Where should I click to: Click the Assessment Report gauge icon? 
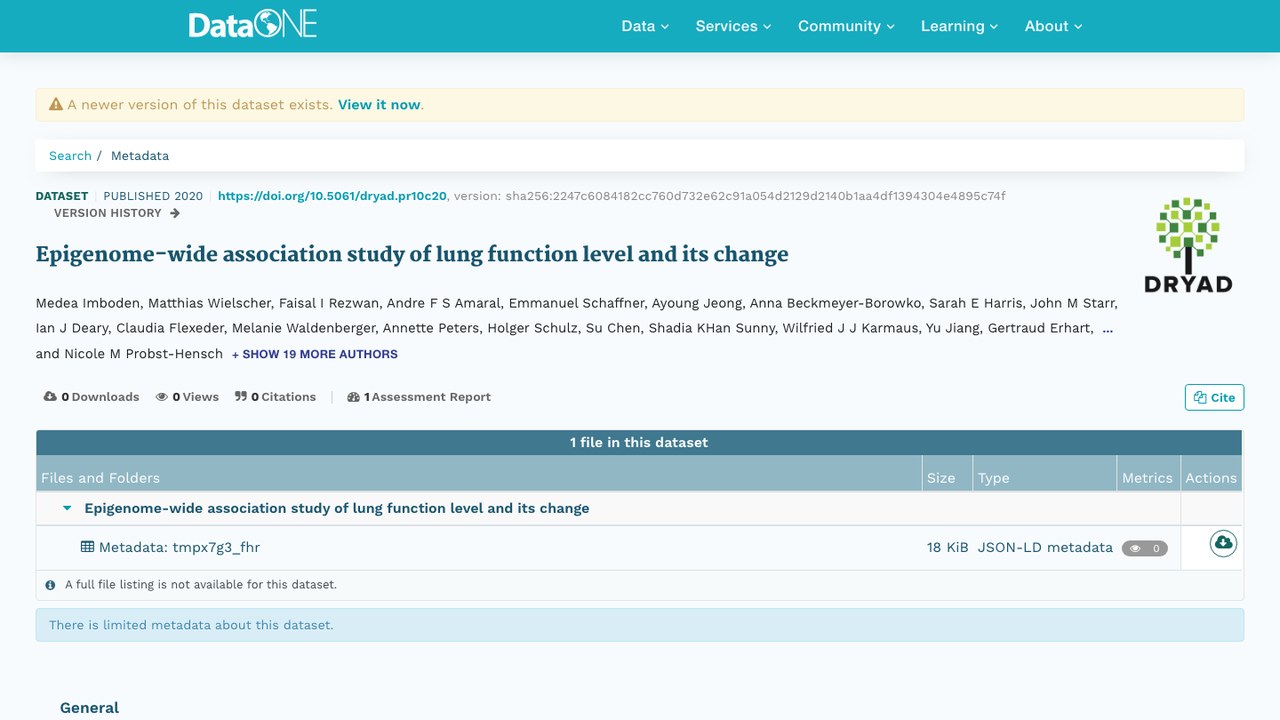click(x=353, y=397)
